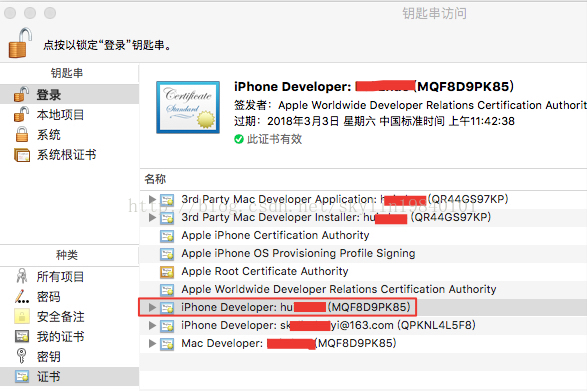
Task: Click certificate icon of iPhone Developer QPKNL4L5F8 row
Action: (x=167, y=325)
